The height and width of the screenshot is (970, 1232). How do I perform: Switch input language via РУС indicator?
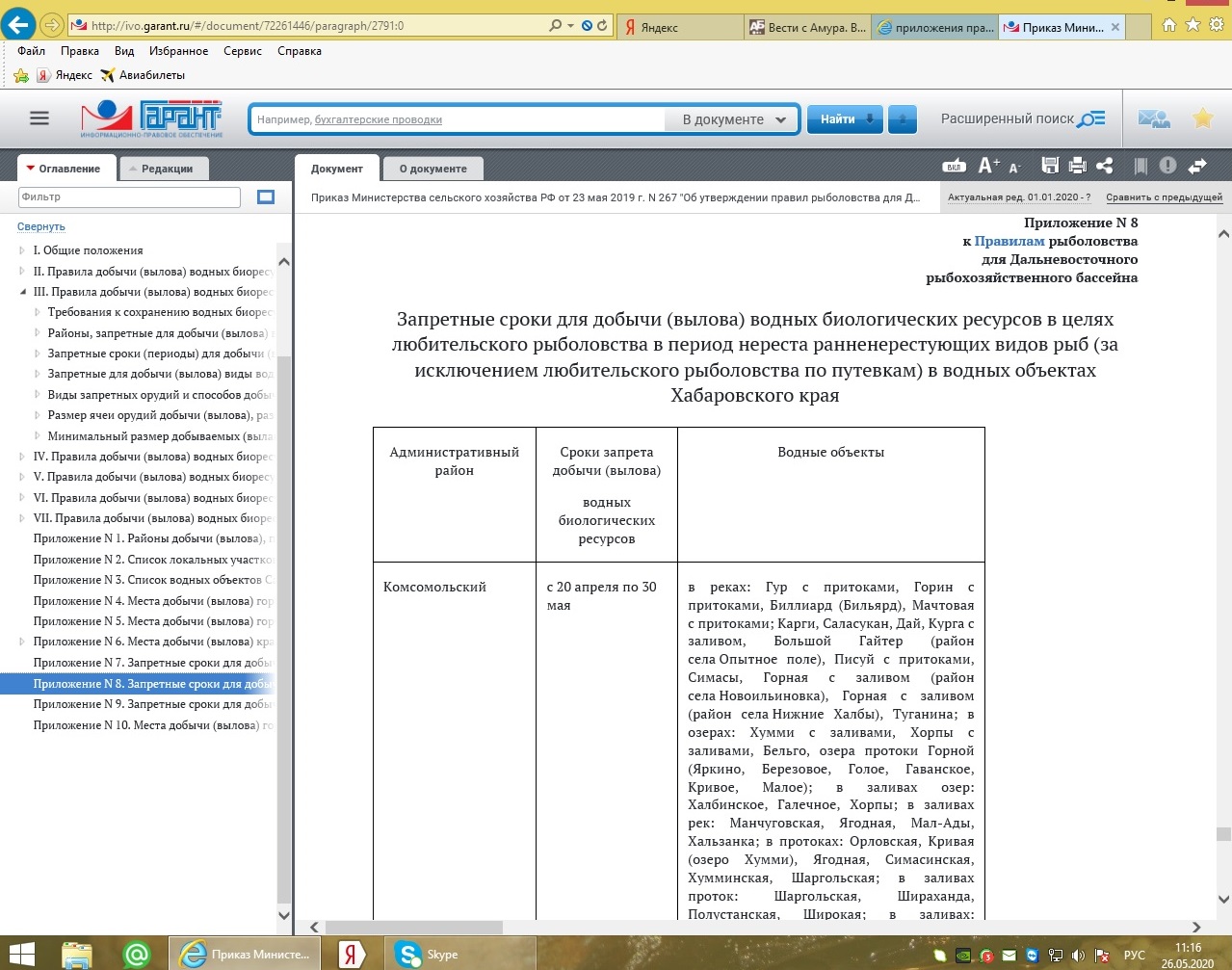click(x=1134, y=956)
